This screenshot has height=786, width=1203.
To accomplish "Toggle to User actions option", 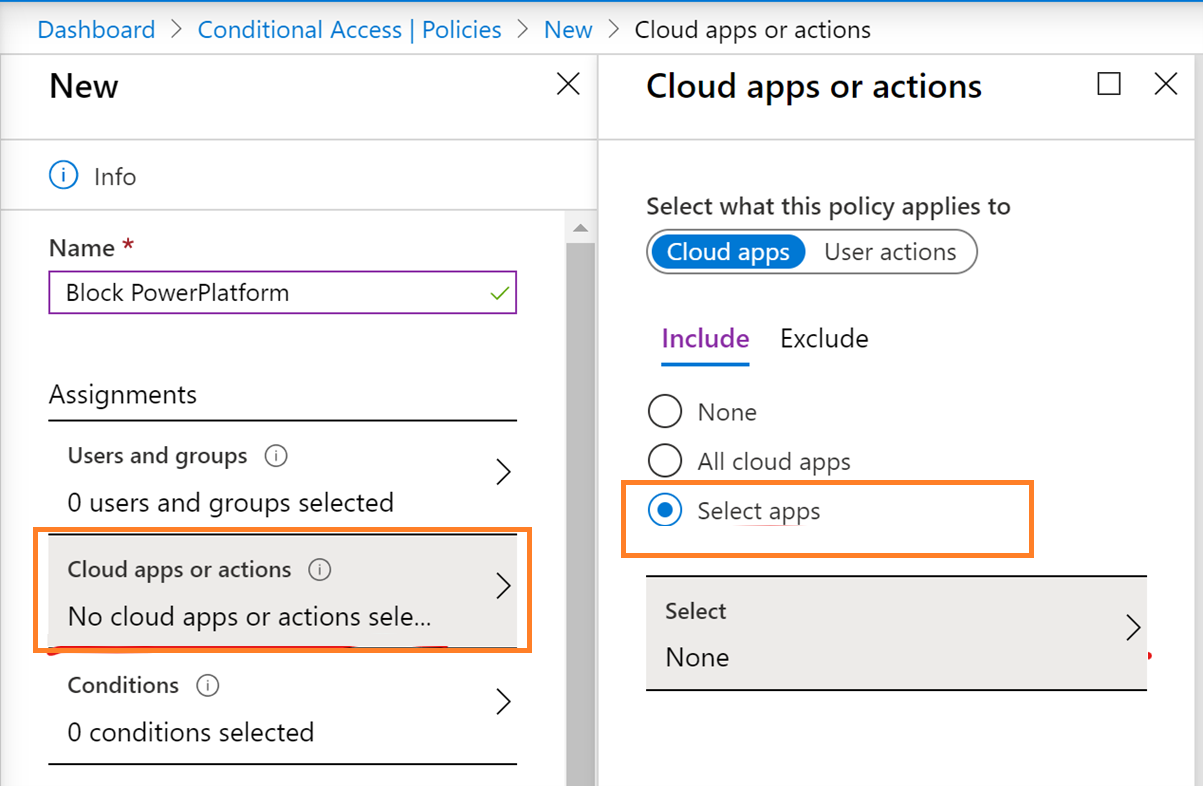I will click(x=890, y=252).
